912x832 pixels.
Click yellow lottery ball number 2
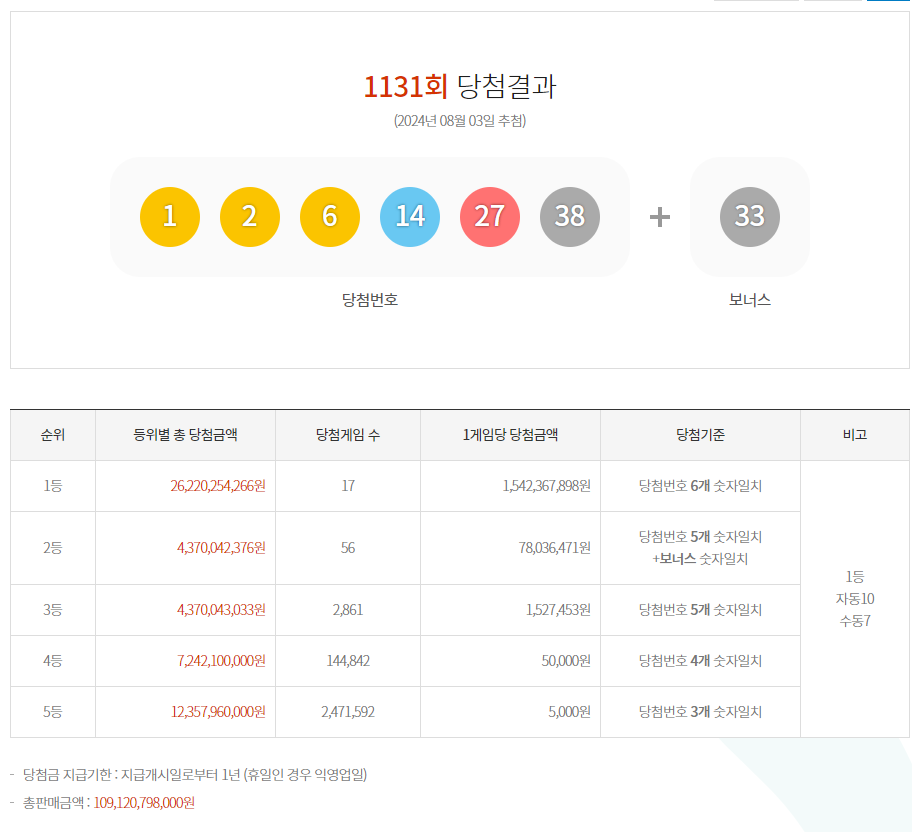250,217
